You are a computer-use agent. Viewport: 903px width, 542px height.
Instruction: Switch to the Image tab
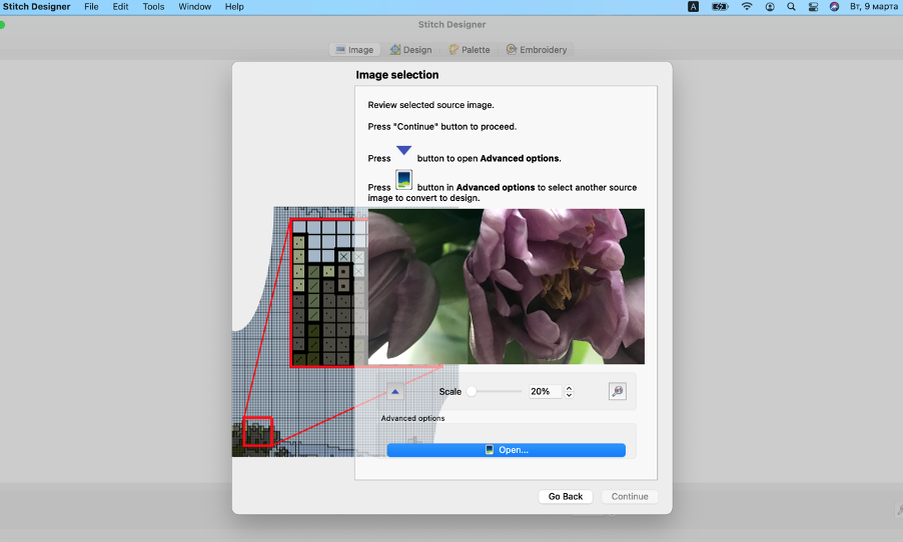click(354, 50)
